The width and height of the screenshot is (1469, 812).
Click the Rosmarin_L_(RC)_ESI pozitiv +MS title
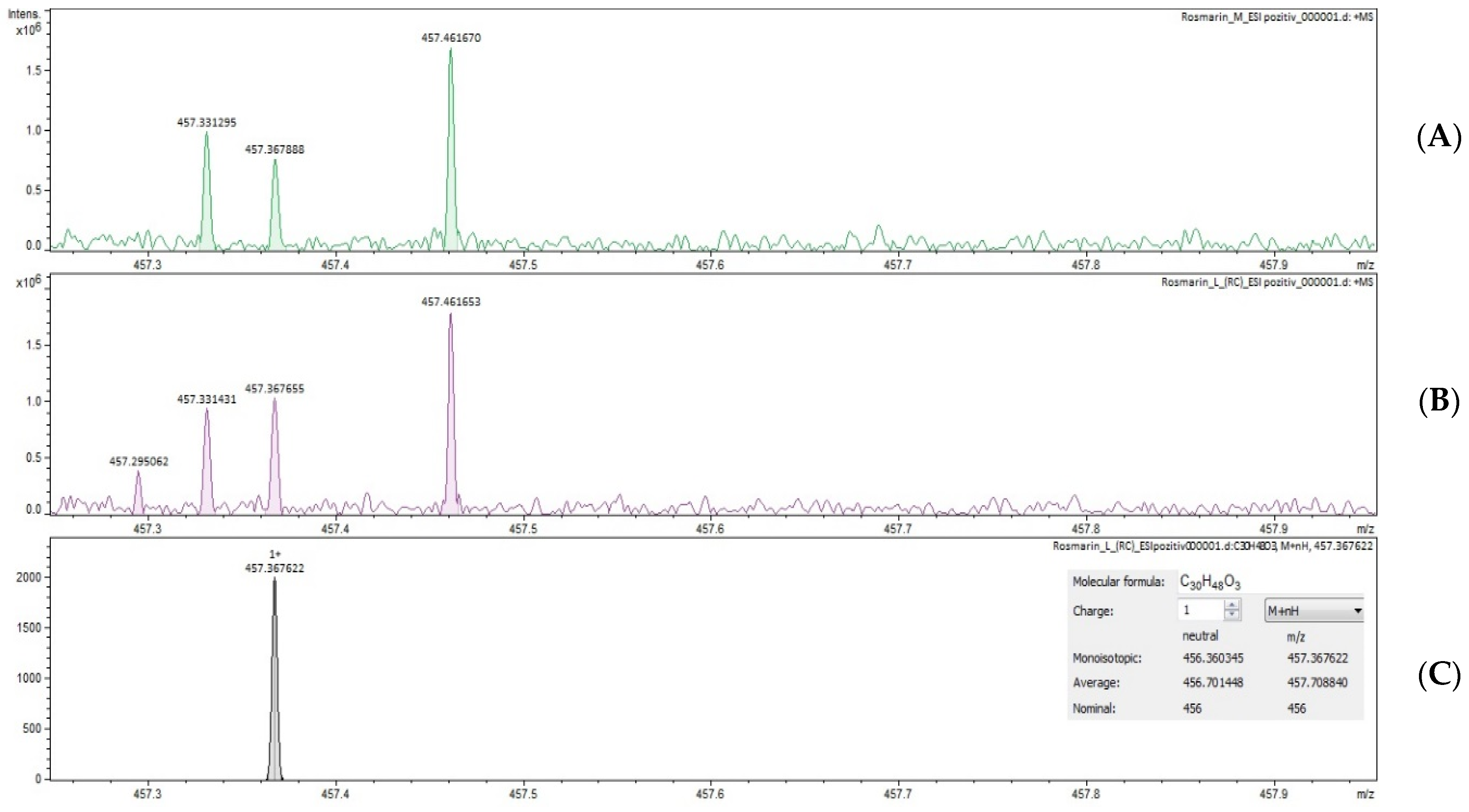tap(1267, 282)
